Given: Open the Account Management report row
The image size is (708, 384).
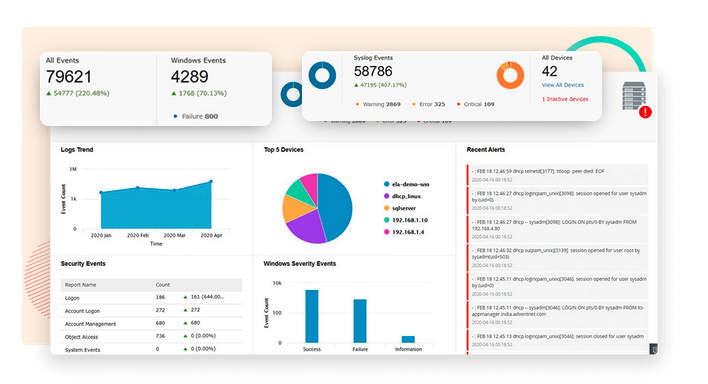Looking at the screenshot, I should pos(151,323).
